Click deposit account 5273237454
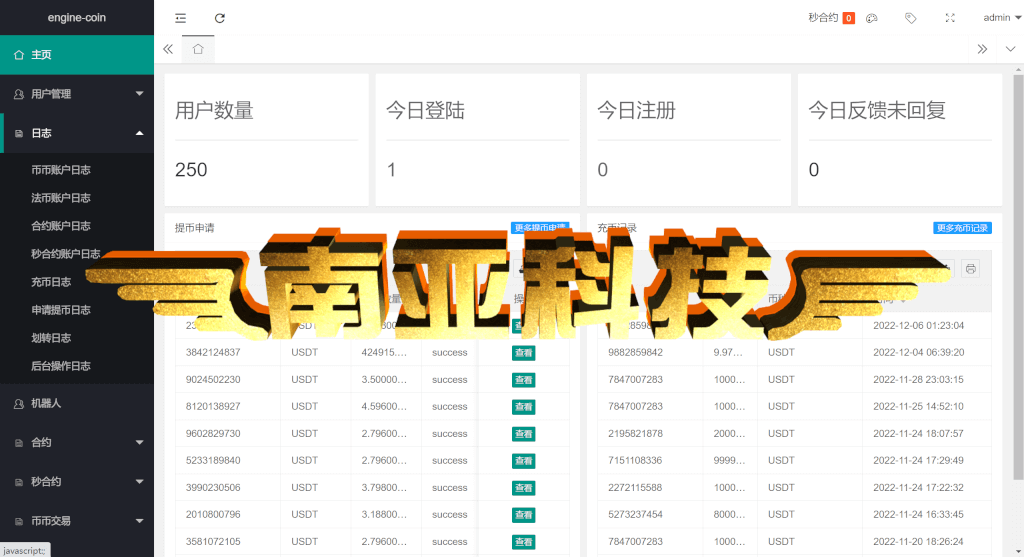Image resolution: width=1024 pixels, height=557 pixels. click(x=635, y=515)
